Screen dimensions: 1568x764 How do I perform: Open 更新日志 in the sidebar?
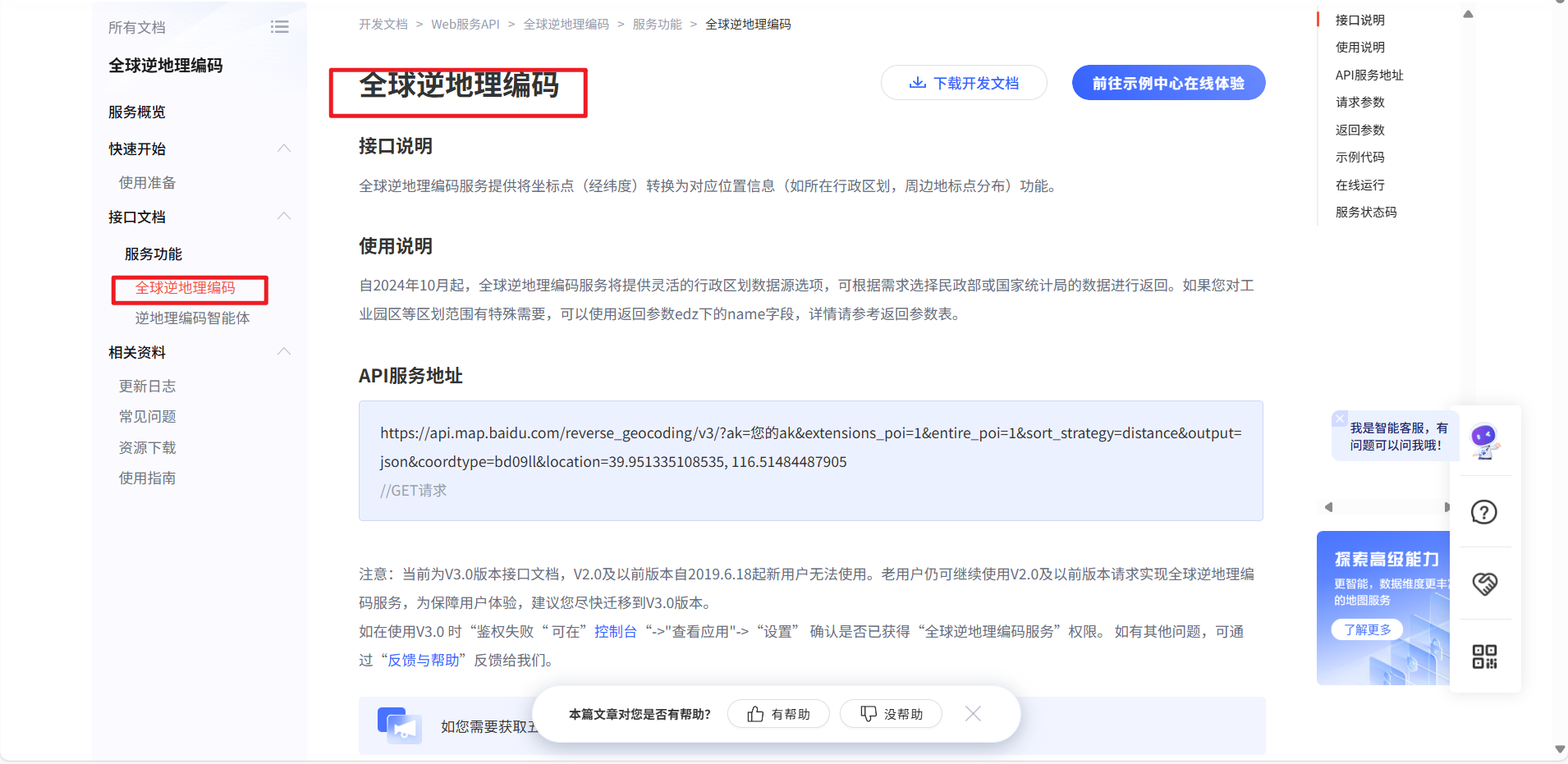pyautogui.click(x=147, y=387)
